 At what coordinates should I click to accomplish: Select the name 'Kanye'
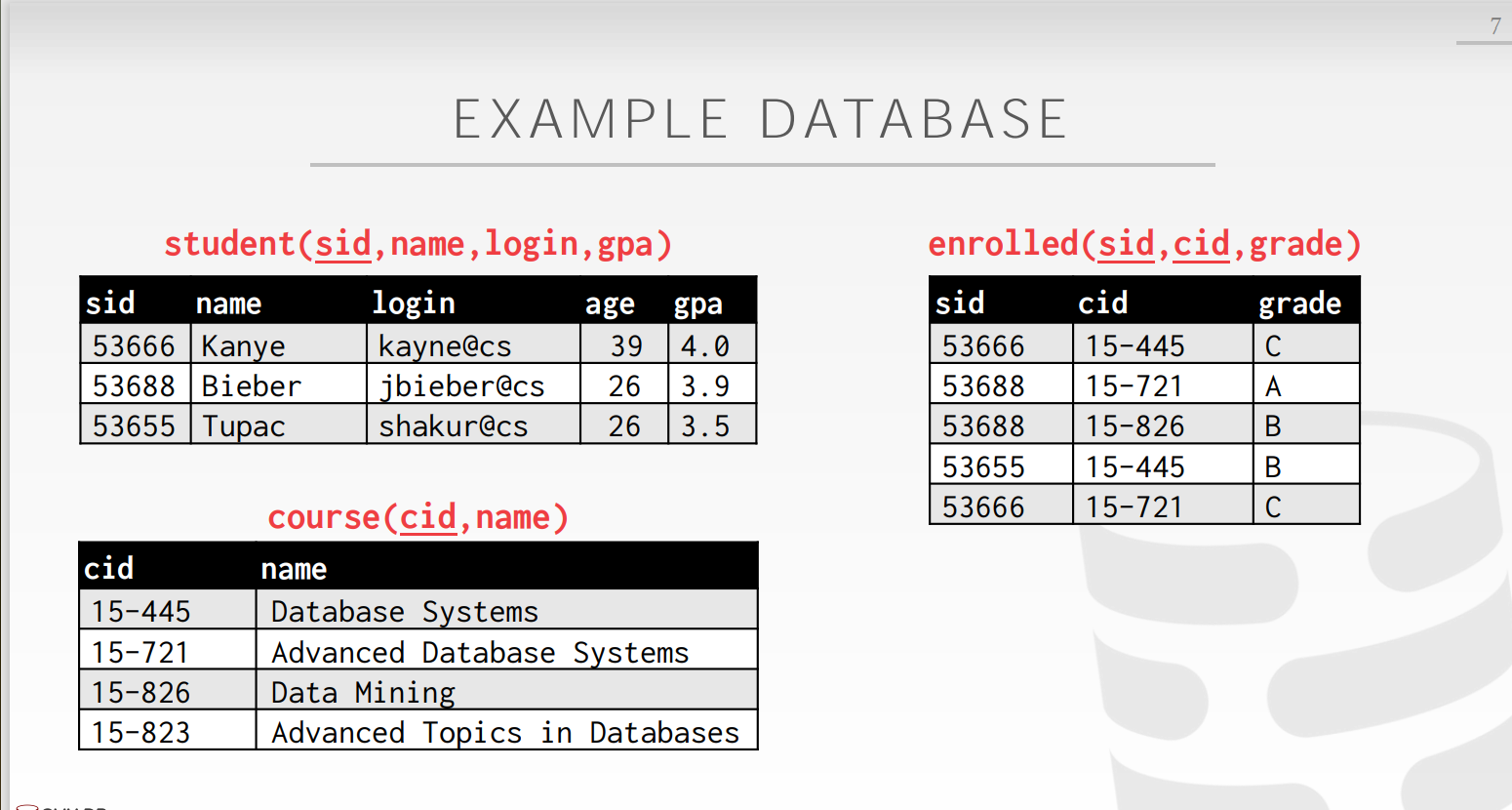[243, 346]
